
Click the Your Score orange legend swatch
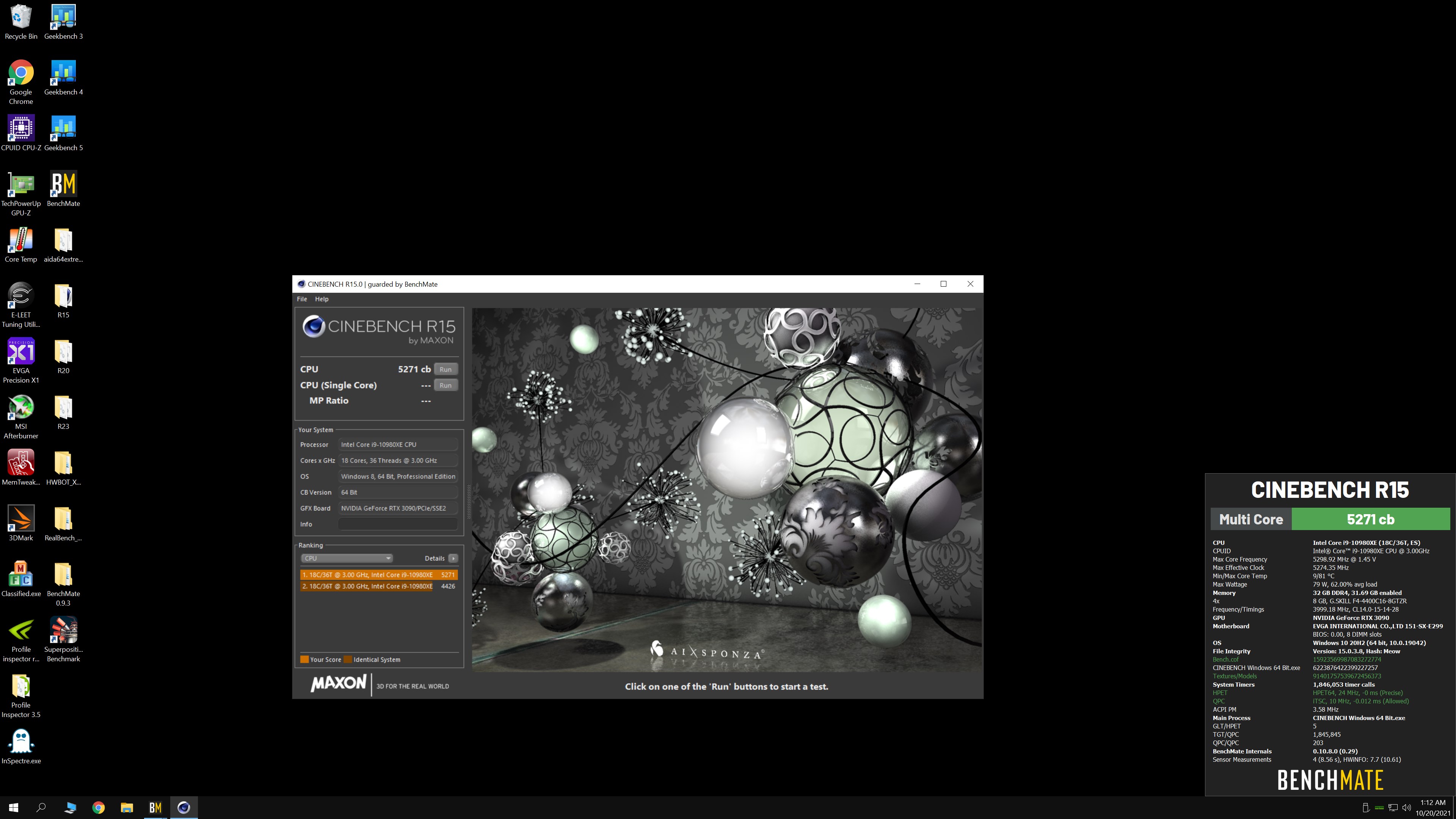pos(304,659)
